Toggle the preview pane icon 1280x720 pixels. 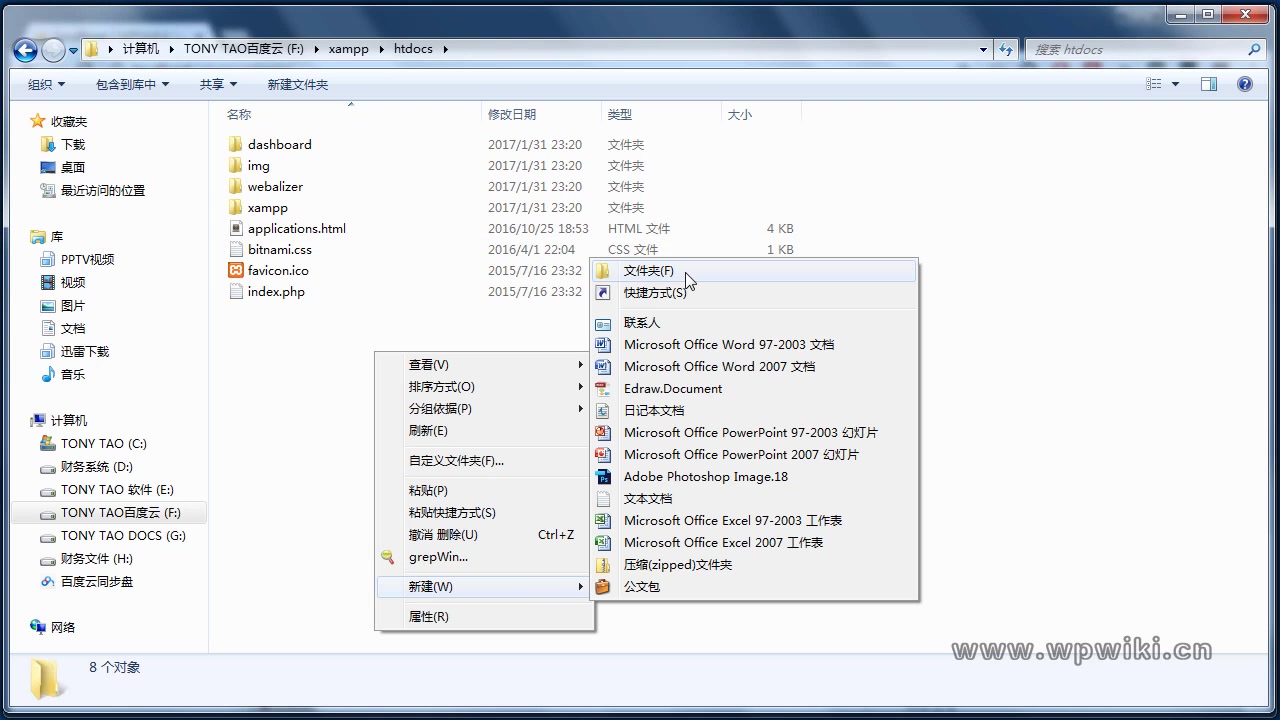[1209, 84]
